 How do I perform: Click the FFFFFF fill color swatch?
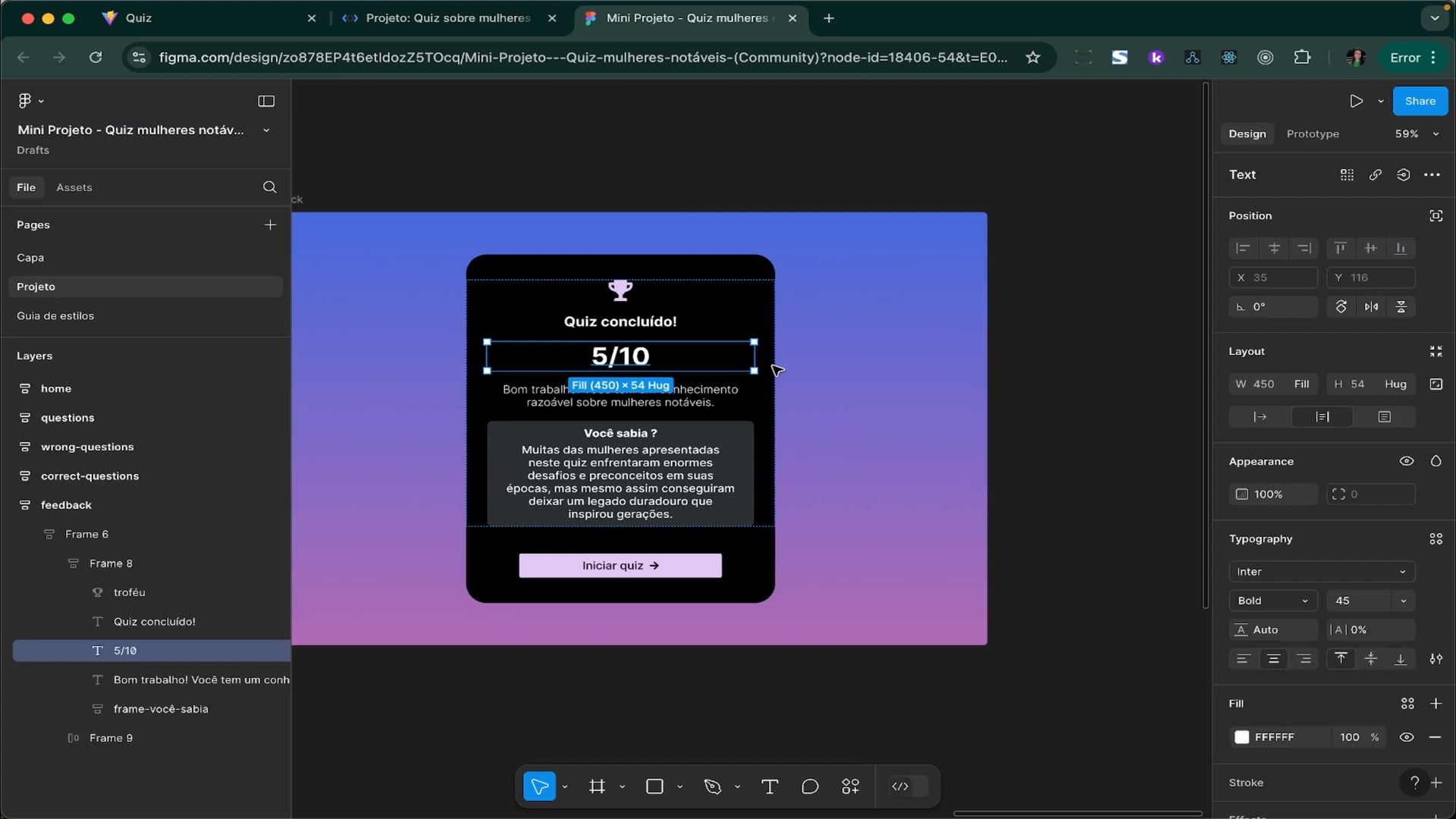coord(1241,737)
